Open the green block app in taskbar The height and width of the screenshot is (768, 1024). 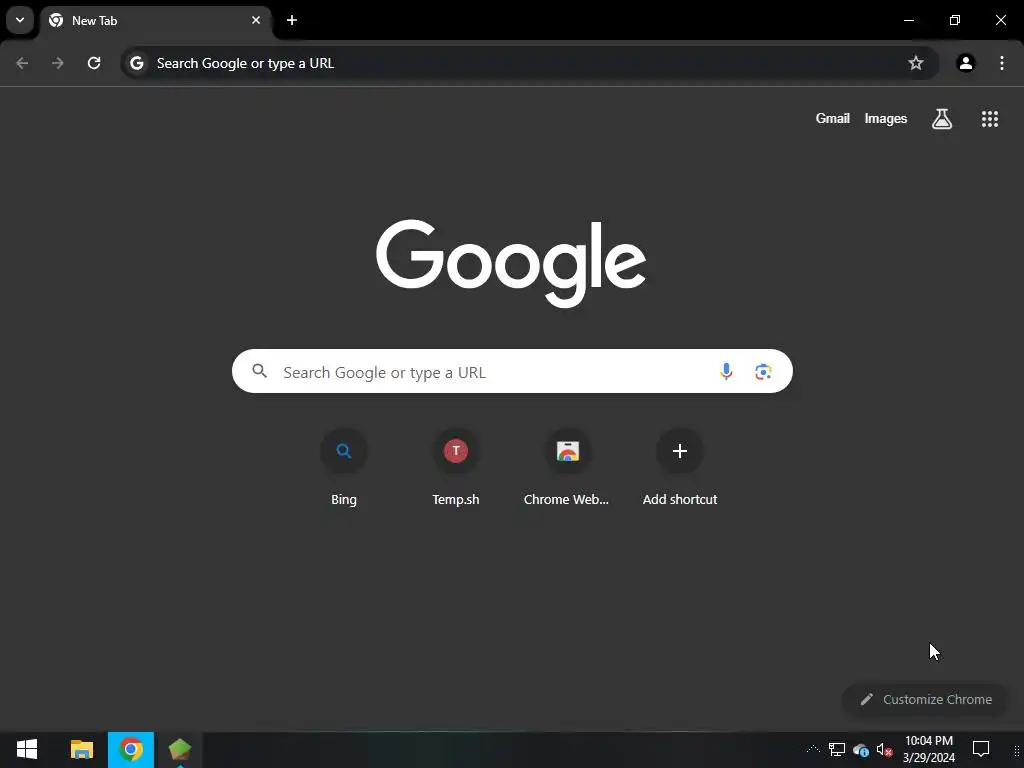(x=180, y=750)
